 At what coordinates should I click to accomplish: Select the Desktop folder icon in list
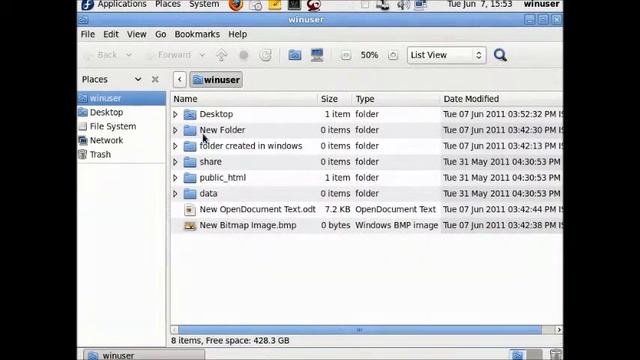[190, 114]
